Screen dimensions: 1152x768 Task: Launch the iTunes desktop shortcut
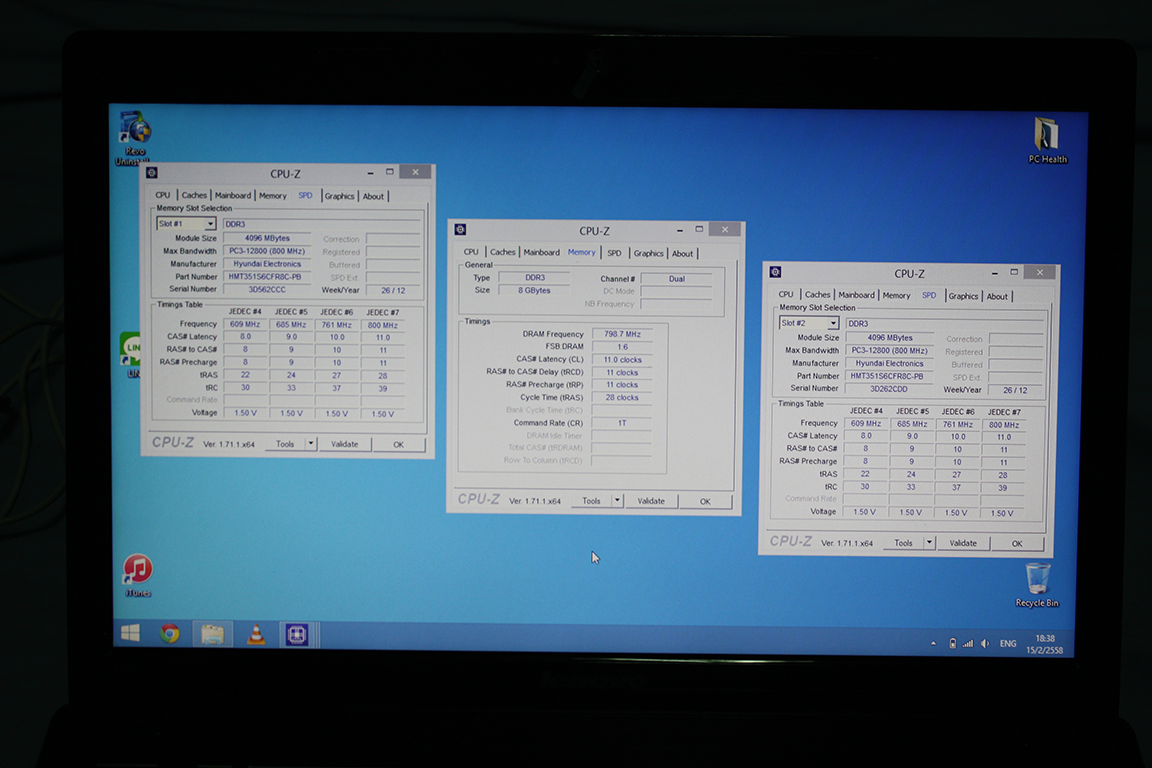coord(137,575)
